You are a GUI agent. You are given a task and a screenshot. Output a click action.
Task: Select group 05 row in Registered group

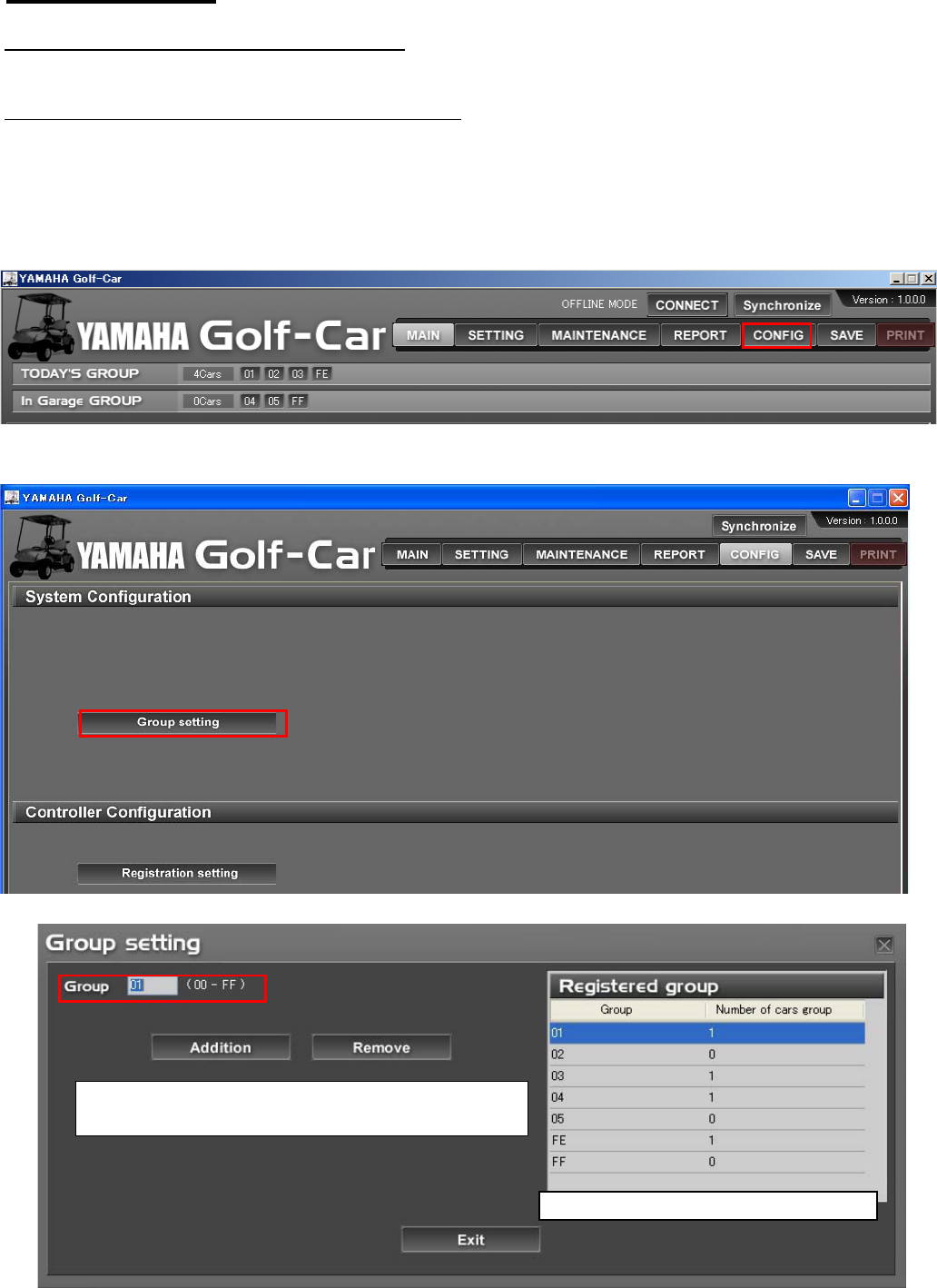point(707,1119)
